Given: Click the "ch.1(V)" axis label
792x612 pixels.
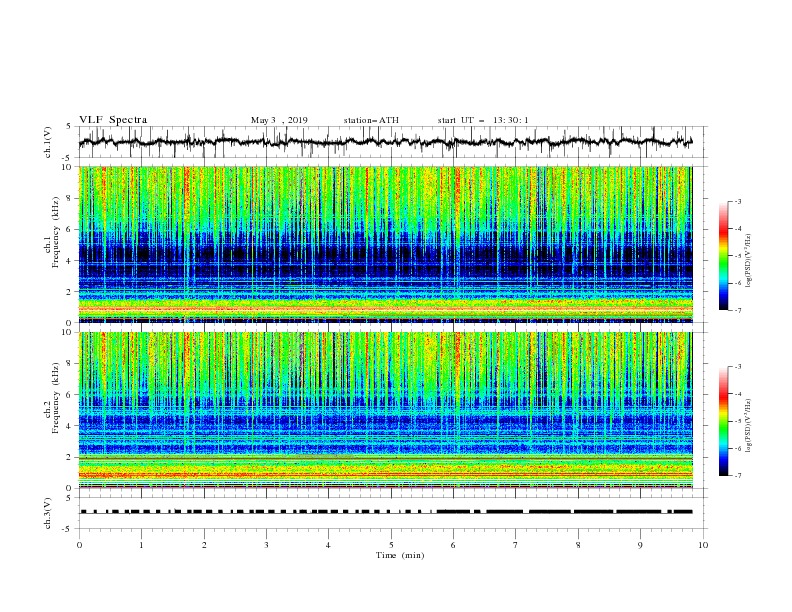Looking at the screenshot, I should (x=48, y=142).
